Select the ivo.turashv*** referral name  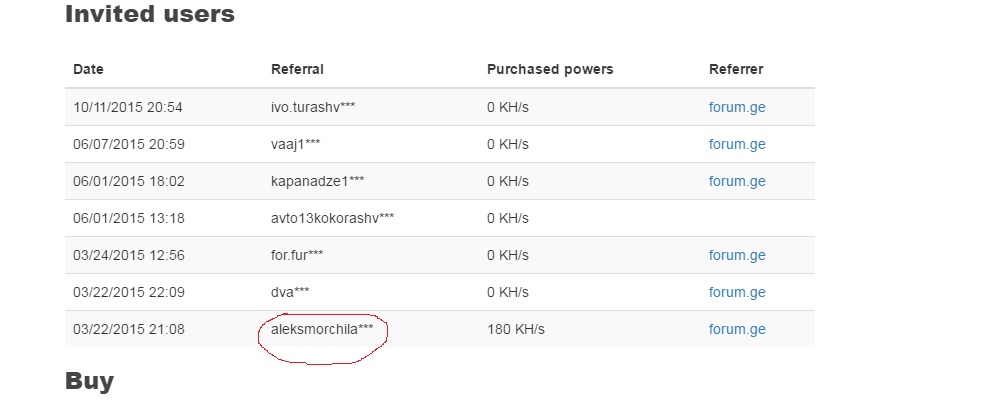[x=313, y=107]
